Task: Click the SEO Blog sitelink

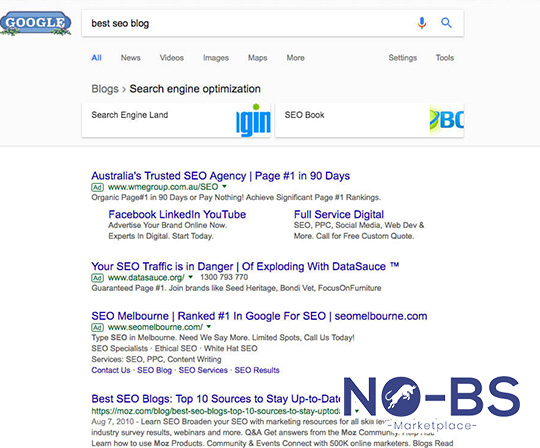Action: 154,370
